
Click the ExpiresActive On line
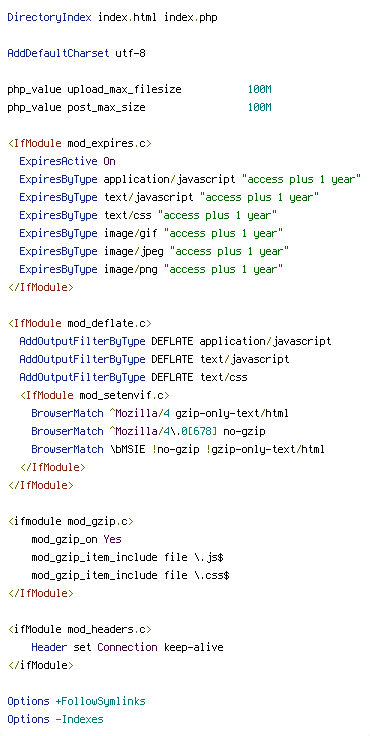67,161
